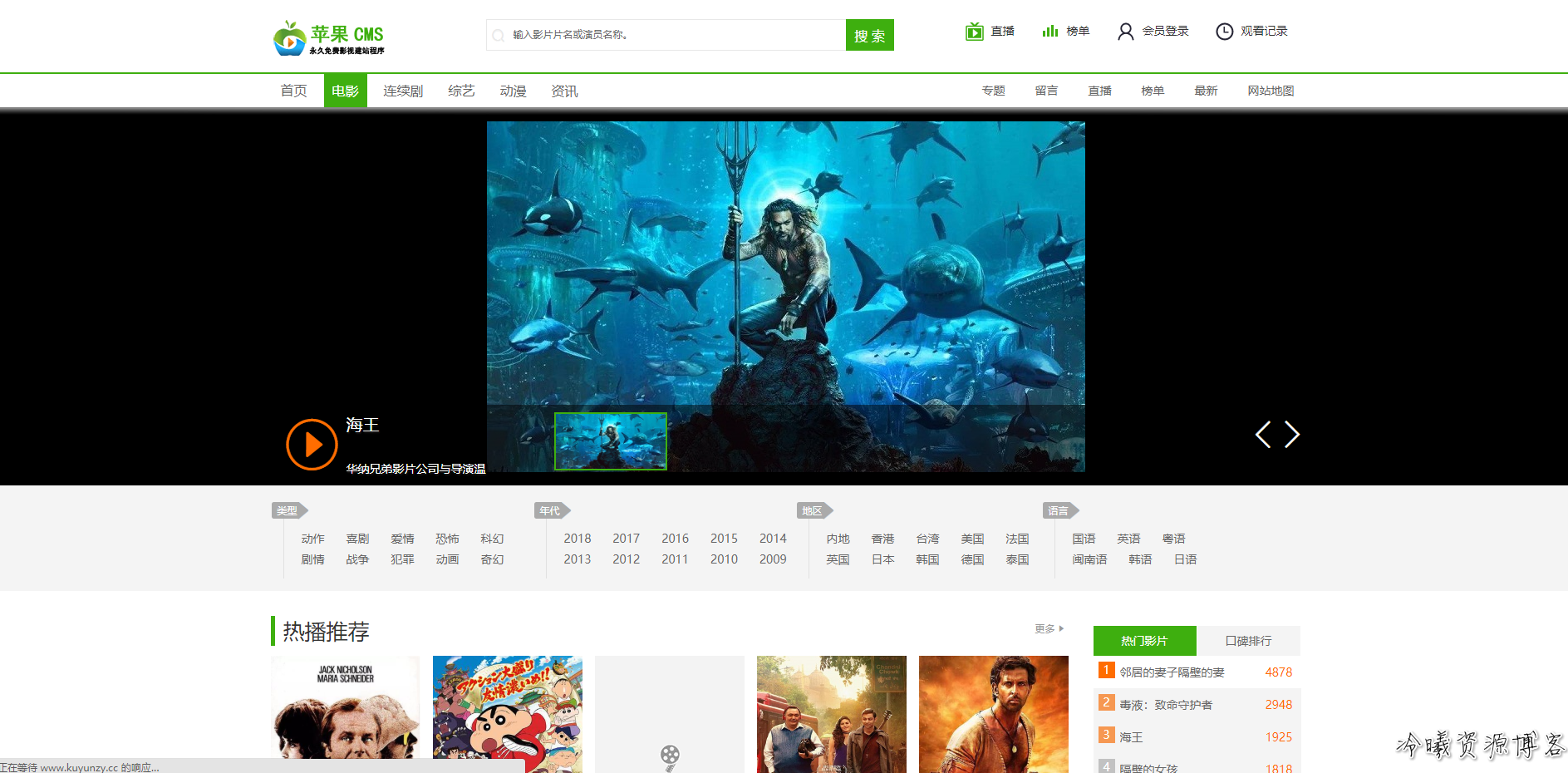Filter by 恐怖 genre
Viewport: 1568px width, 773px height.
pyautogui.click(x=447, y=539)
